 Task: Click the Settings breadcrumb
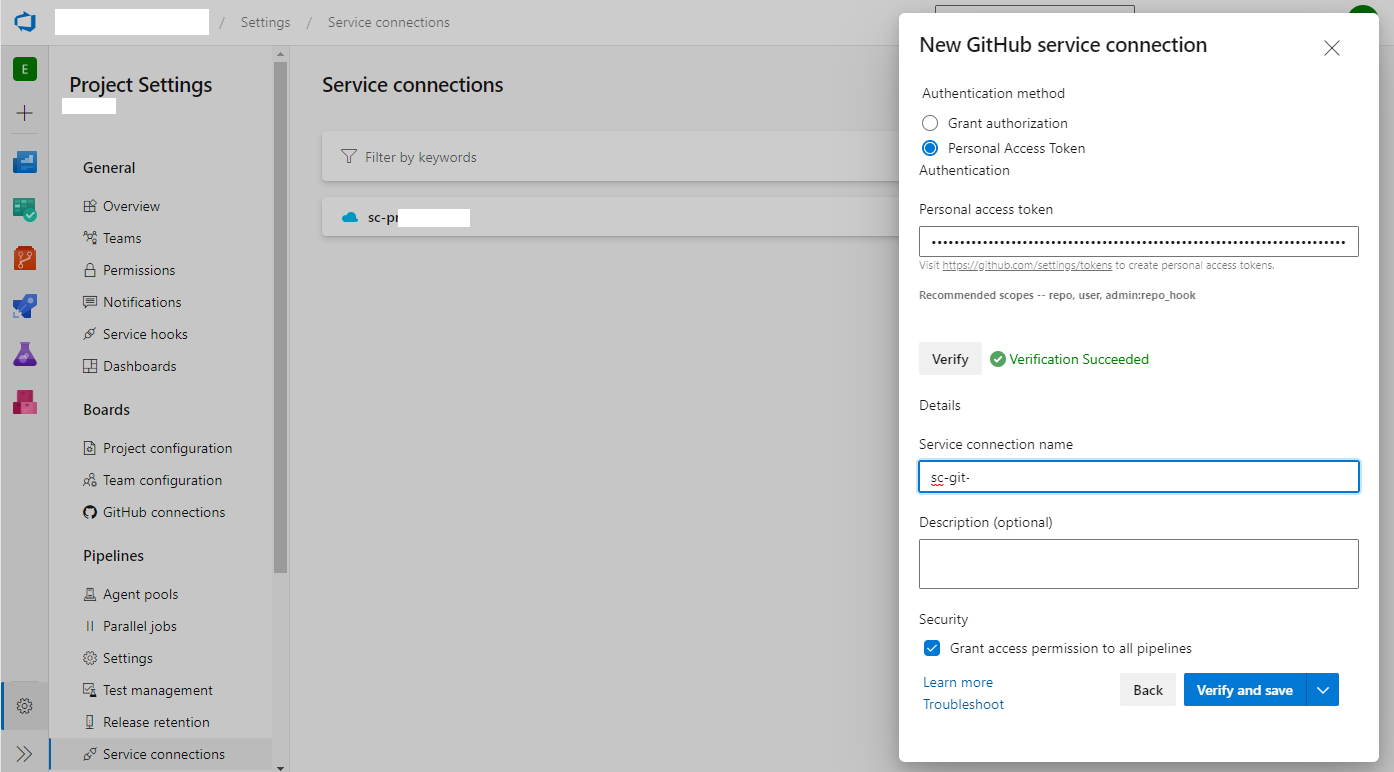(x=265, y=22)
